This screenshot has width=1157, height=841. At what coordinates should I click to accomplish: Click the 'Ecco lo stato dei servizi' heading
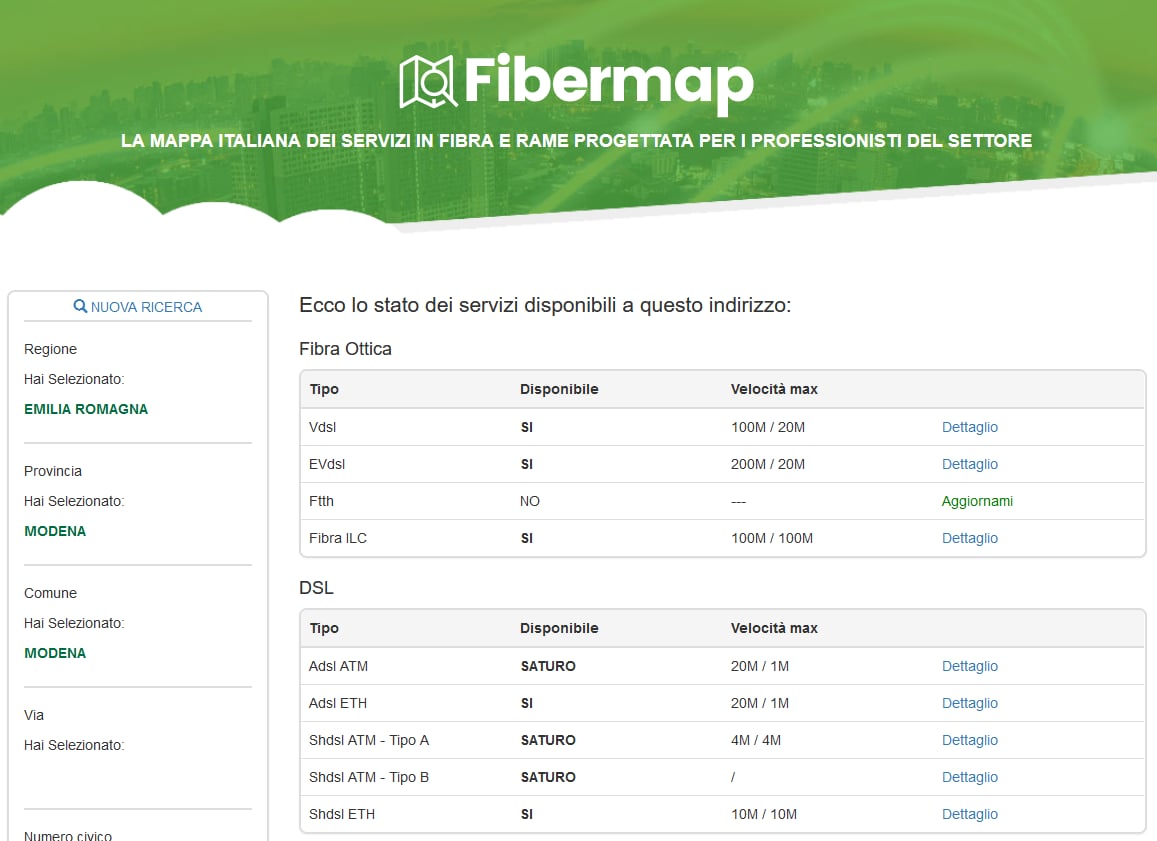tap(545, 305)
